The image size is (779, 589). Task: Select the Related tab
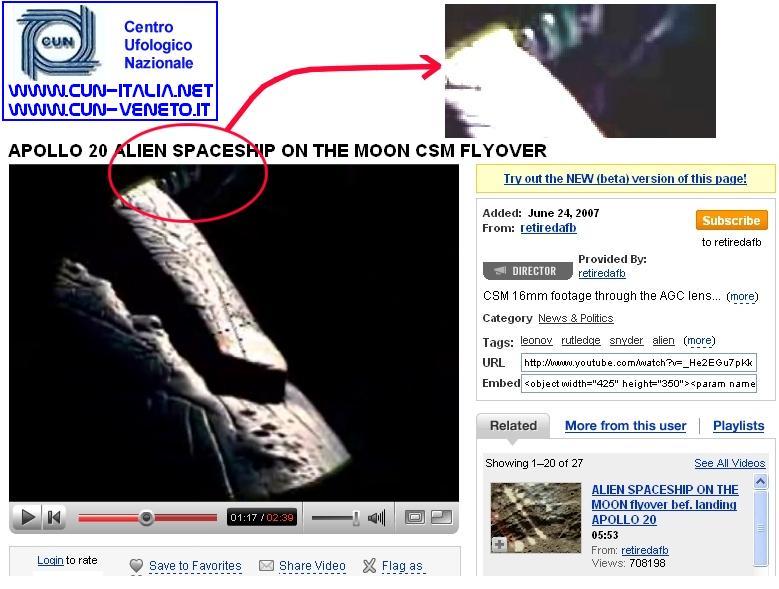513,426
